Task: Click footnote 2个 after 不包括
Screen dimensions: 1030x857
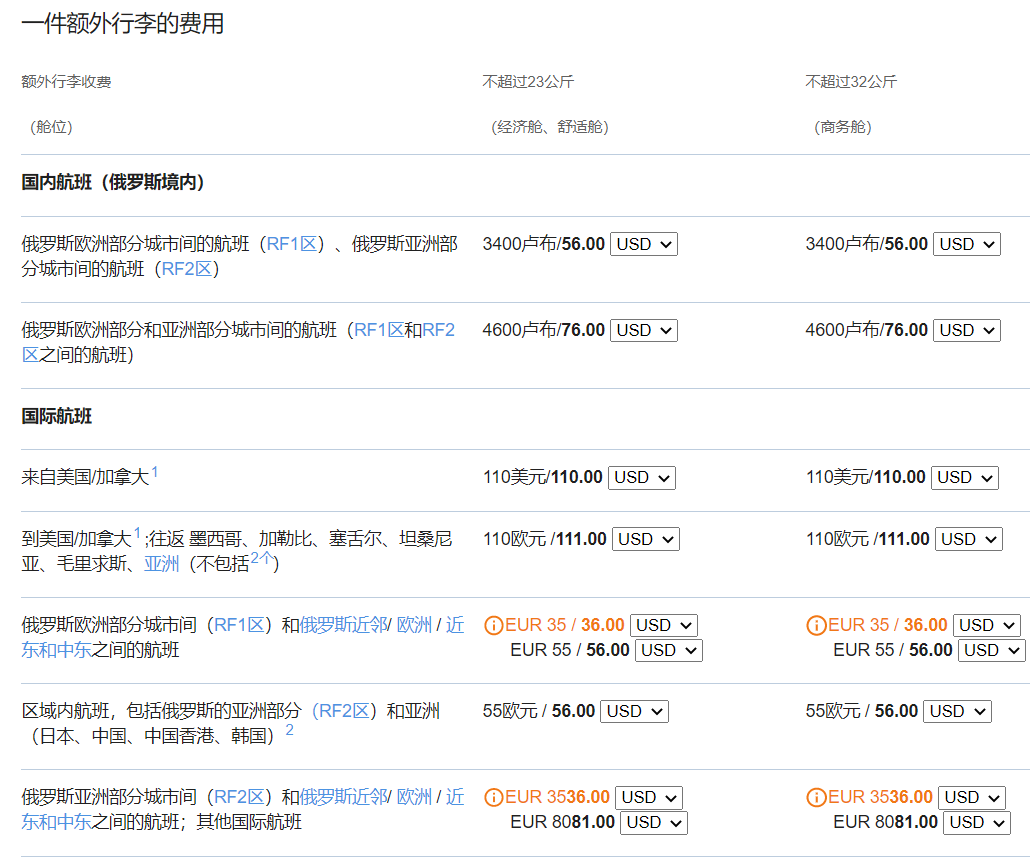Action: coord(261,559)
